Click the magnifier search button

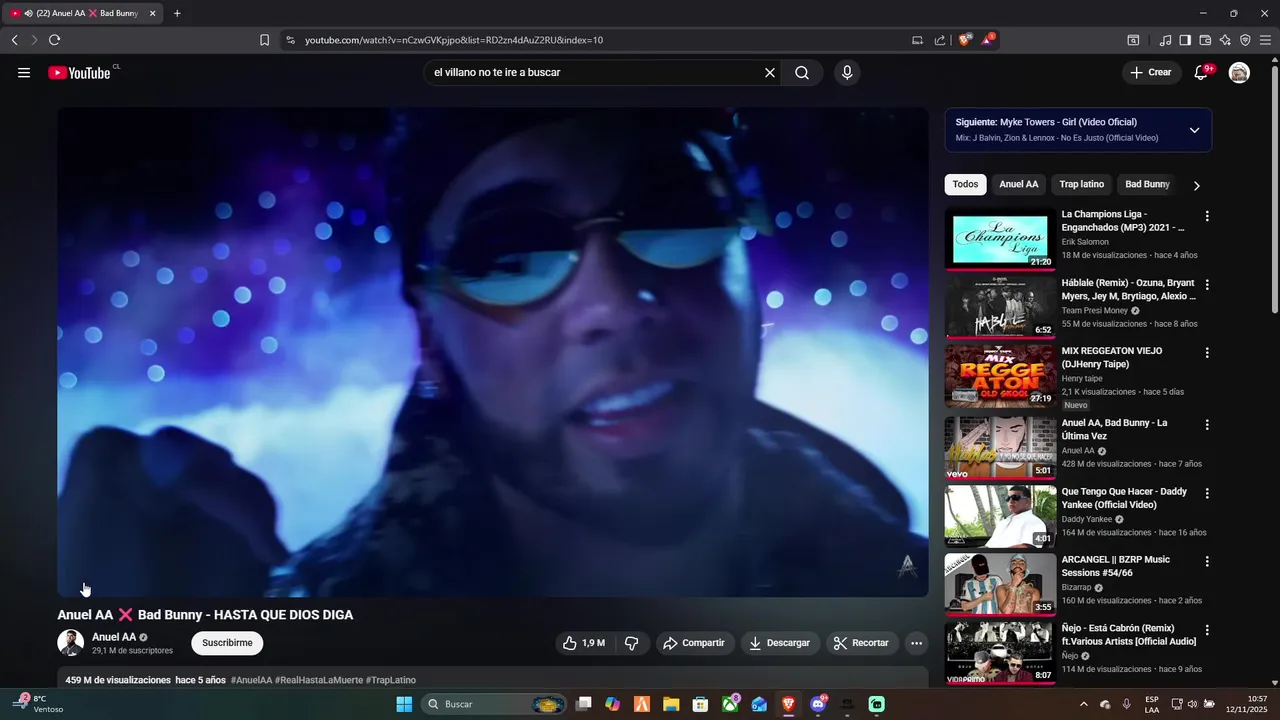coord(802,73)
